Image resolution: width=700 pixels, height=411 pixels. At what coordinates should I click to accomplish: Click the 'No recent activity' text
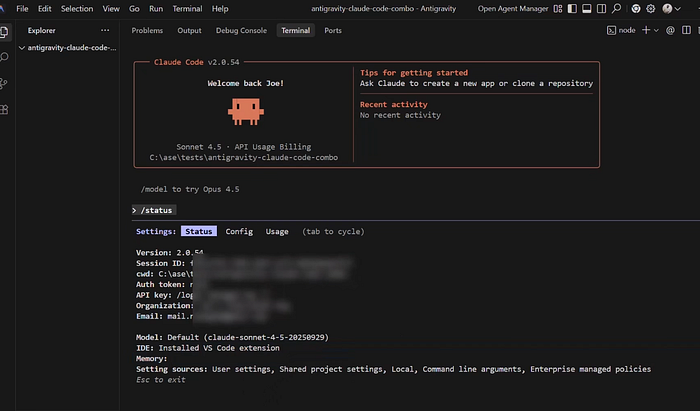(x=400, y=115)
